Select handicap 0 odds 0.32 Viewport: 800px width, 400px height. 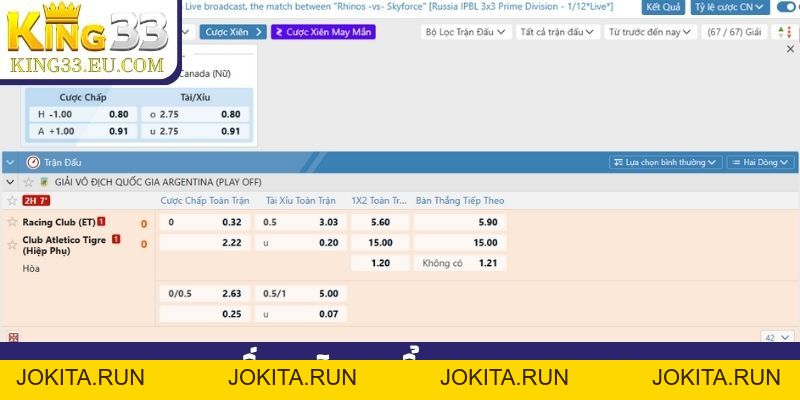pyautogui.click(x=205, y=222)
